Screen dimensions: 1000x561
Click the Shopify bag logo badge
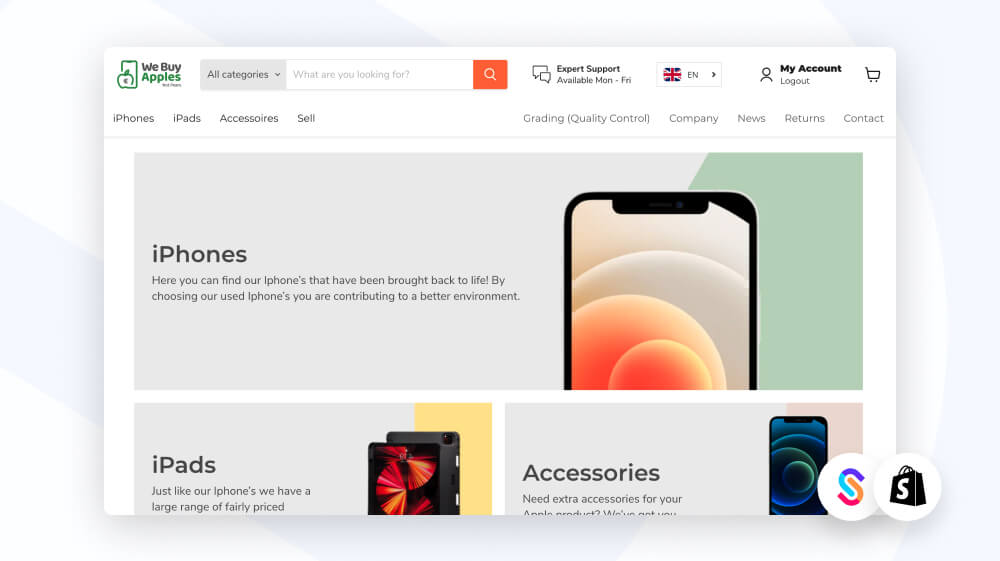tap(908, 486)
